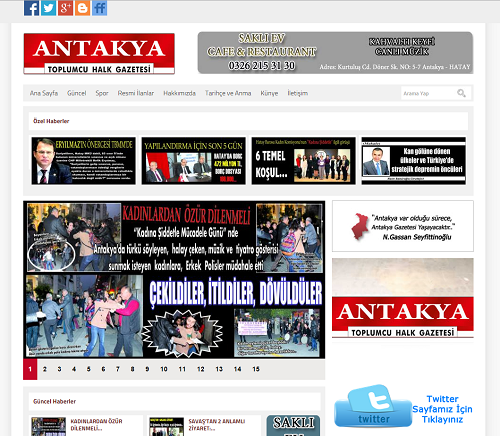Viewport: 500px width, 436px height.
Task: Open the Kadınlardan Özür Dilenmeli slider image
Action: click(174, 280)
